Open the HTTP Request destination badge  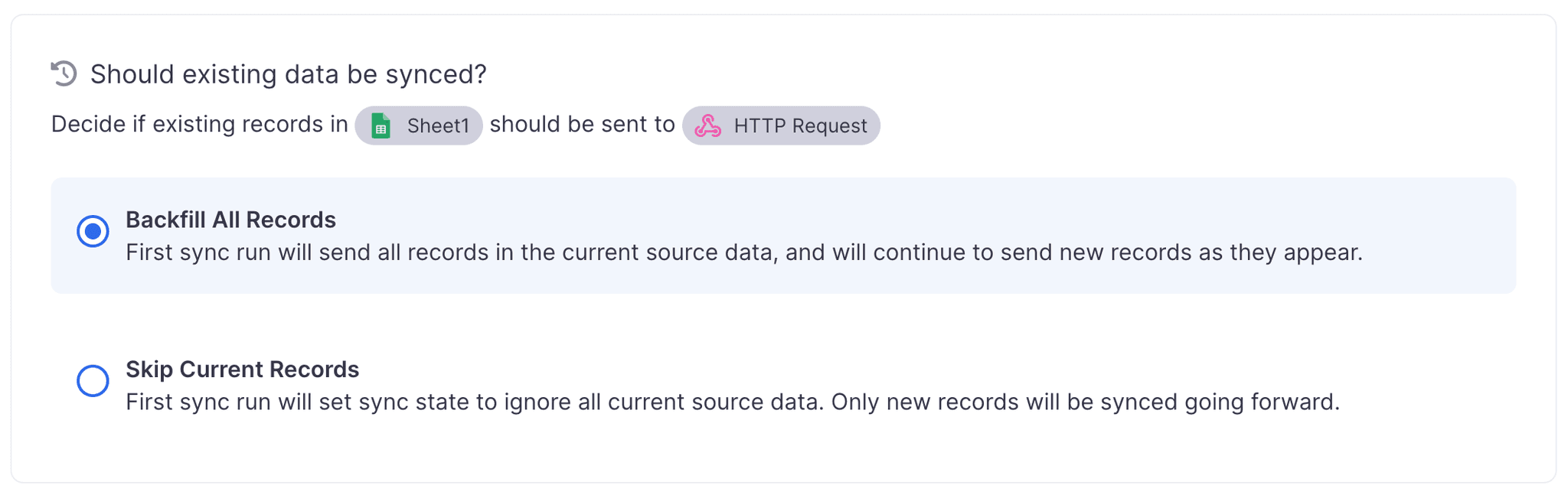tap(781, 125)
